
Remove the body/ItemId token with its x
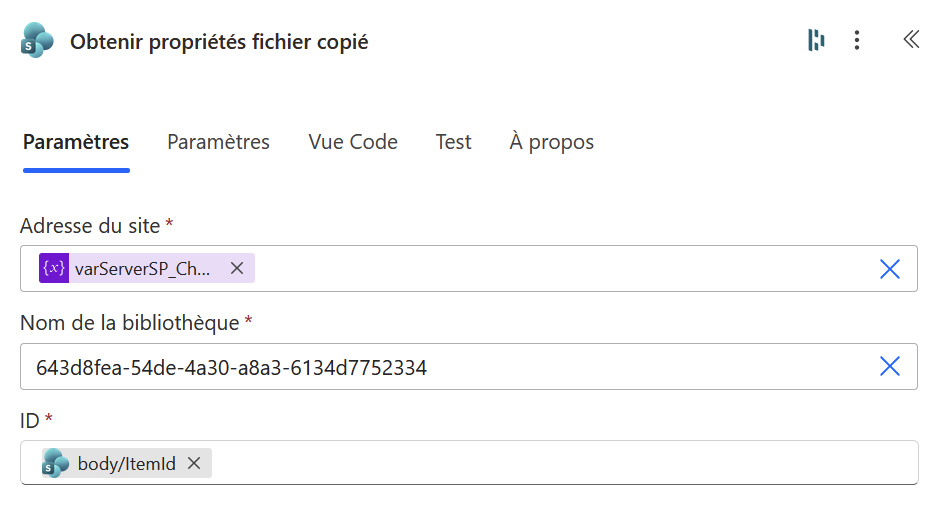tap(194, 463)
